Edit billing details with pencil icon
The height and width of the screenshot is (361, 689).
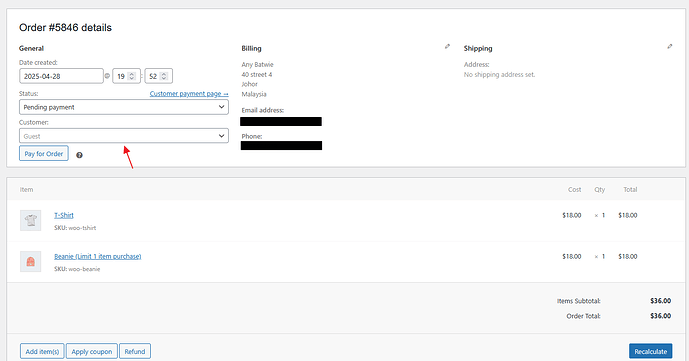click(x=447, y=46)
